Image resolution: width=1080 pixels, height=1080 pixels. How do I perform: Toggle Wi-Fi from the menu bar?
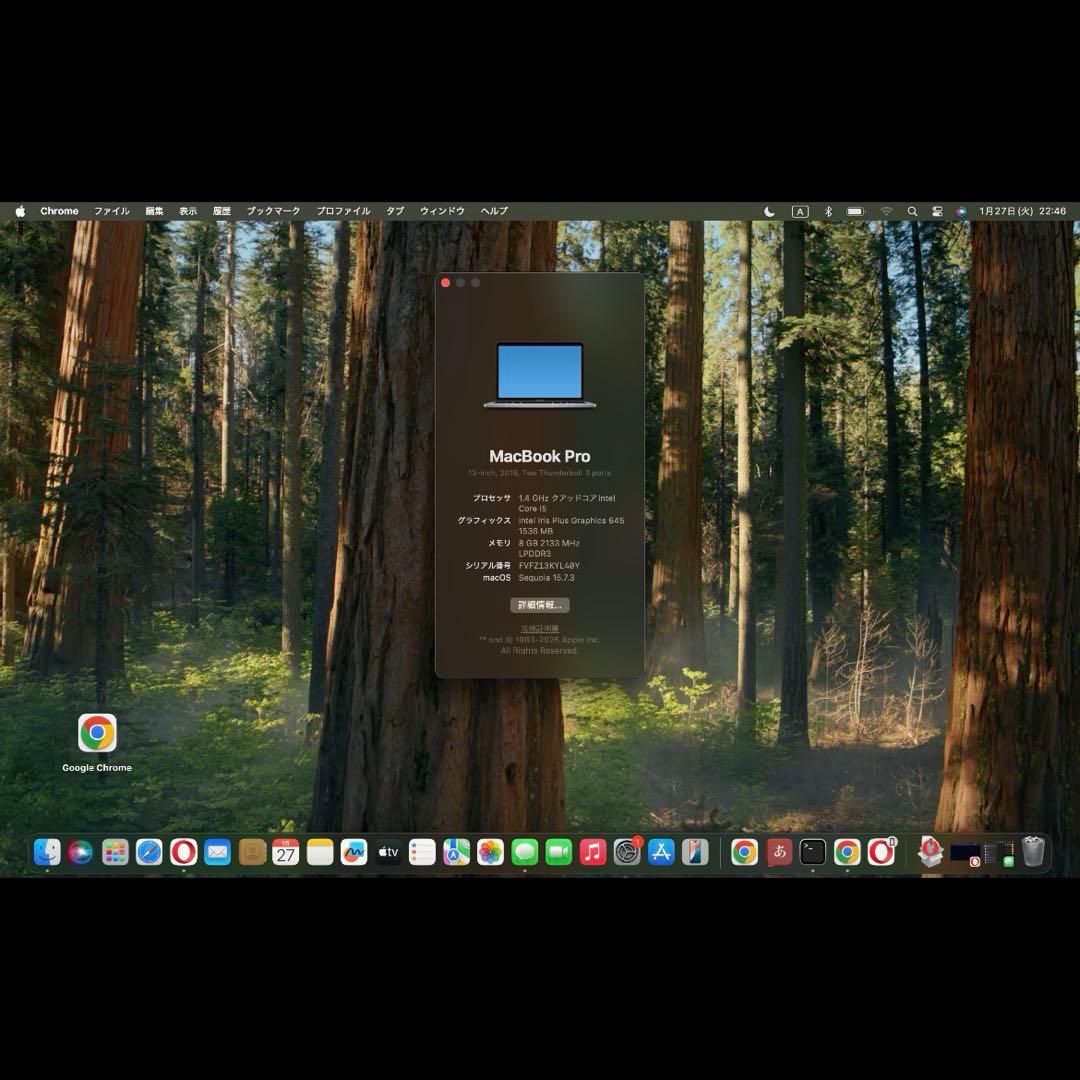(x=887, y=211)
